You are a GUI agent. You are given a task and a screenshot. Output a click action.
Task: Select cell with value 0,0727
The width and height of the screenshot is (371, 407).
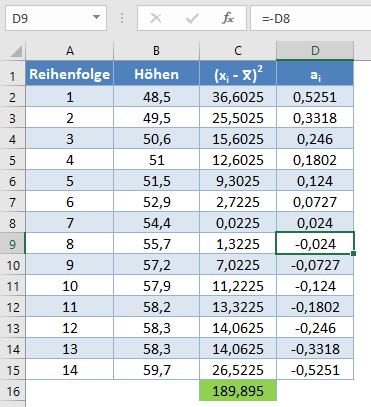[x=315, y=202]
